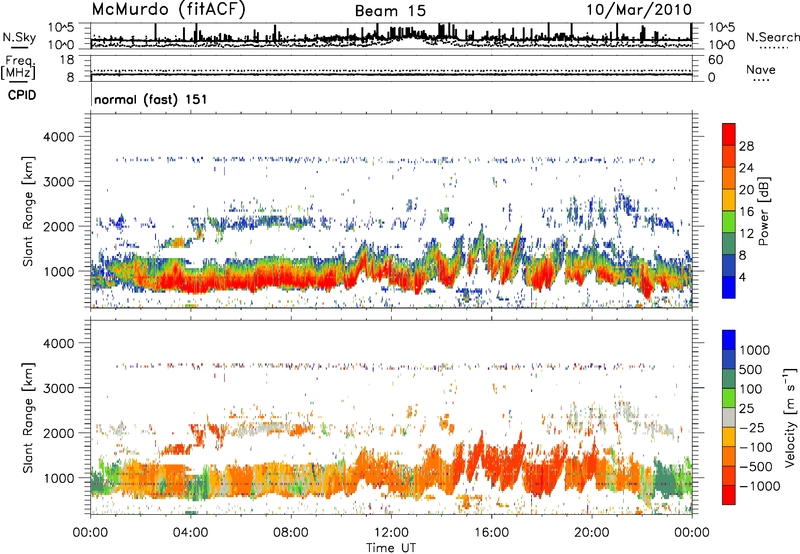Viewport: 800px width, 554px height.
Task: Click the 20:00 time tick label
Action: tap(591, 533)
